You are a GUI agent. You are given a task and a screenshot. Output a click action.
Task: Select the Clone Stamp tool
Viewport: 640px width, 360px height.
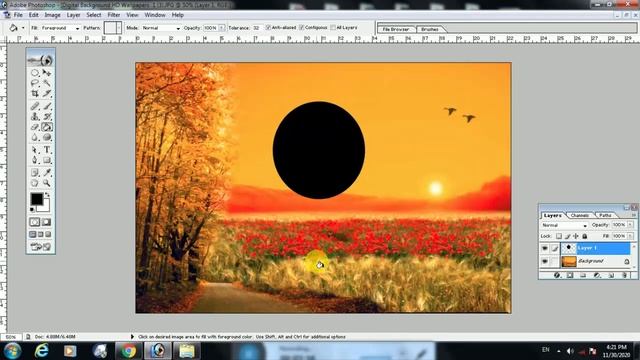pos(35,117)
